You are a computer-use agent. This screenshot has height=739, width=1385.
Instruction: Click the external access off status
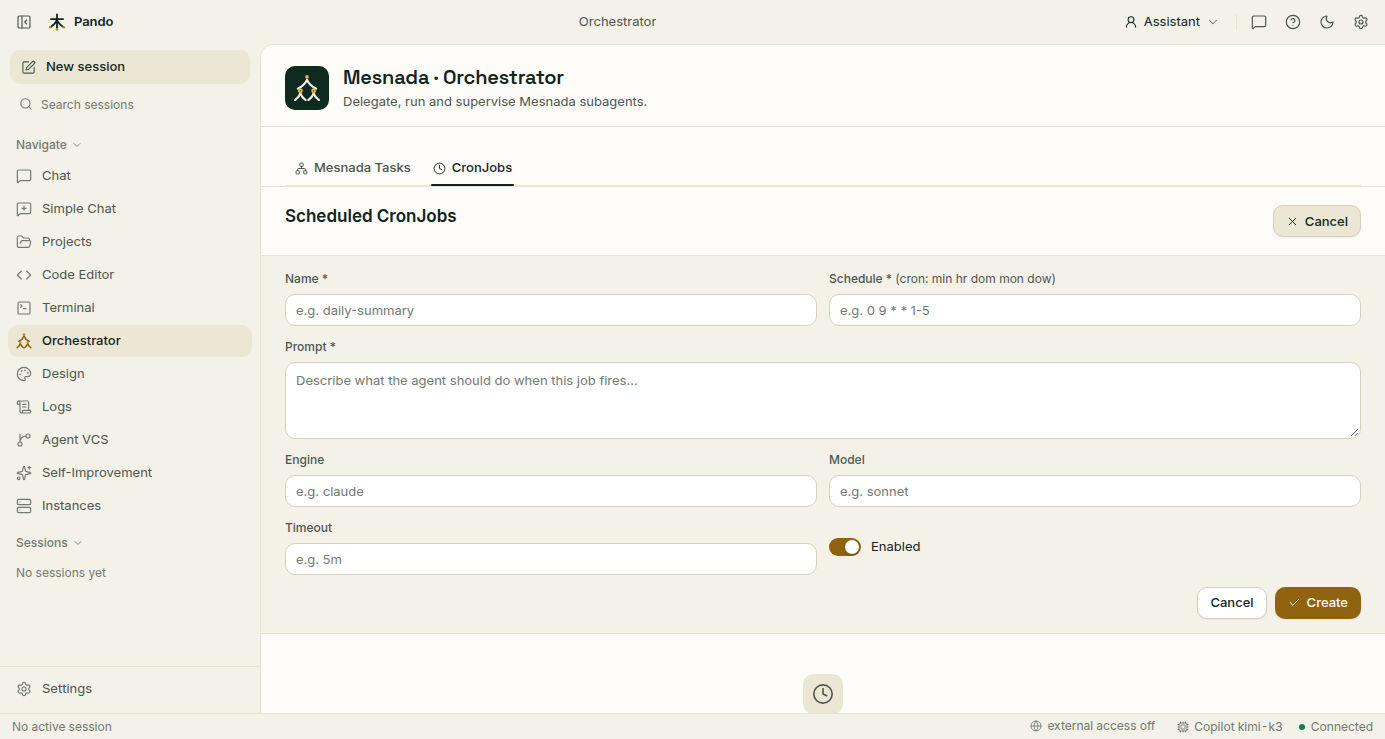pos(1092,727)
